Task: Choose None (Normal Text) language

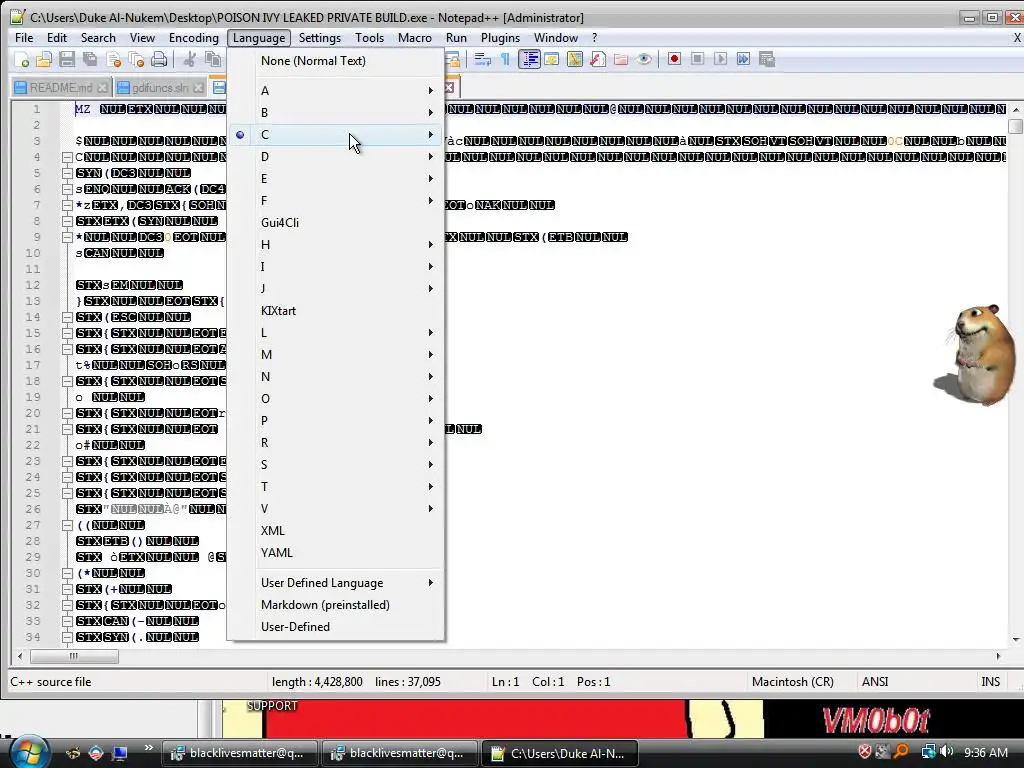Action: click(x=336, y=61)
